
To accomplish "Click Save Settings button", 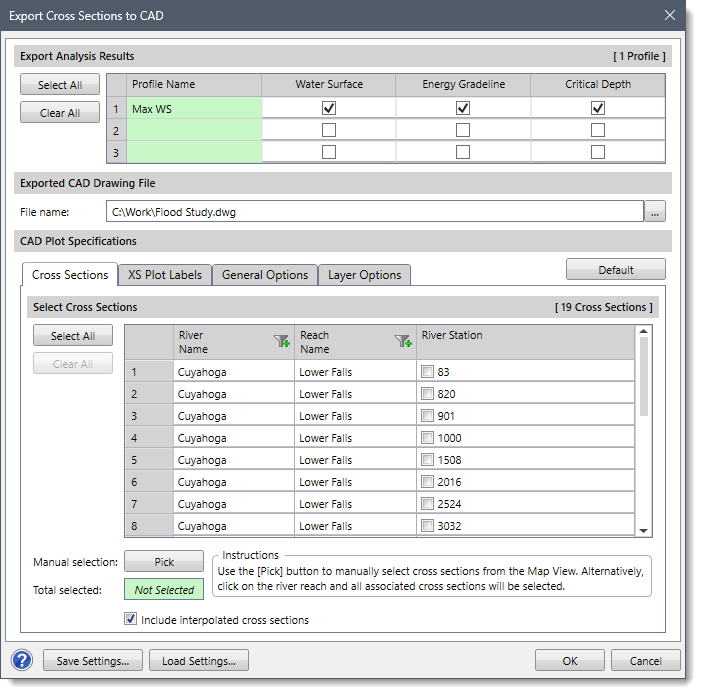I will pyautogui.click(x=93, y=660).
